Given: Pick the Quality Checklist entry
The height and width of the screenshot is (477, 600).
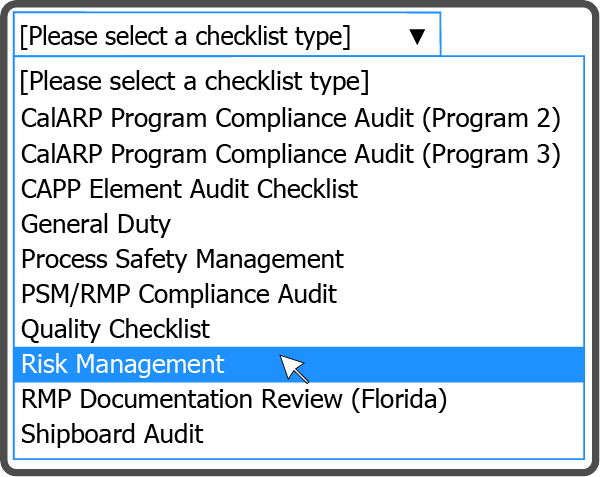Looking at the screenshot, I should tap(116, 329).
